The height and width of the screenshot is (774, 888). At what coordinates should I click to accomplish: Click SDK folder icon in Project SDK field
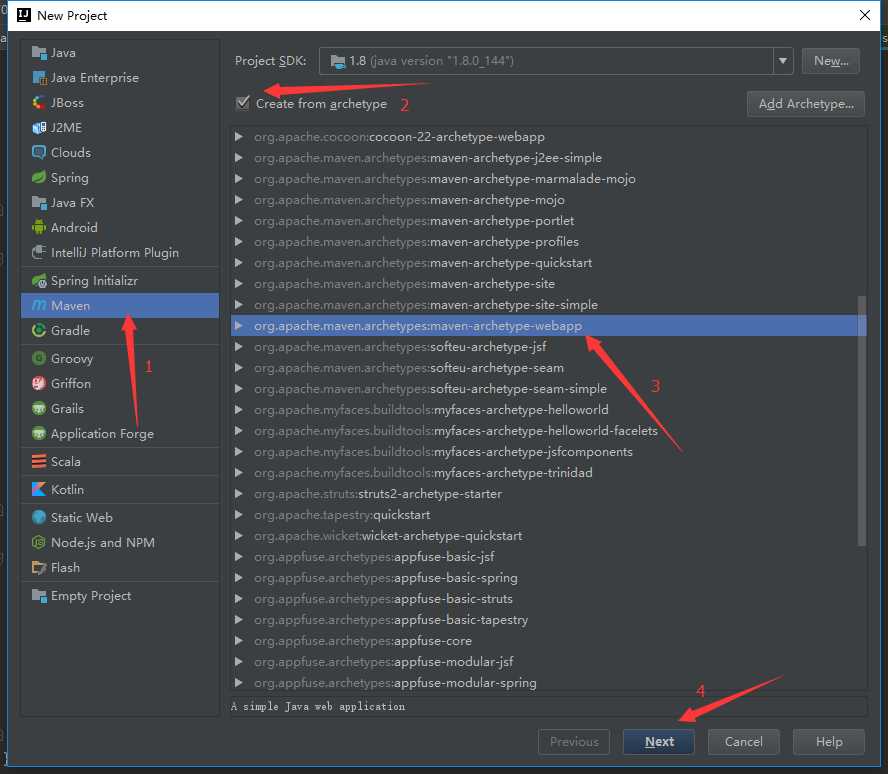tap(338, 61)
